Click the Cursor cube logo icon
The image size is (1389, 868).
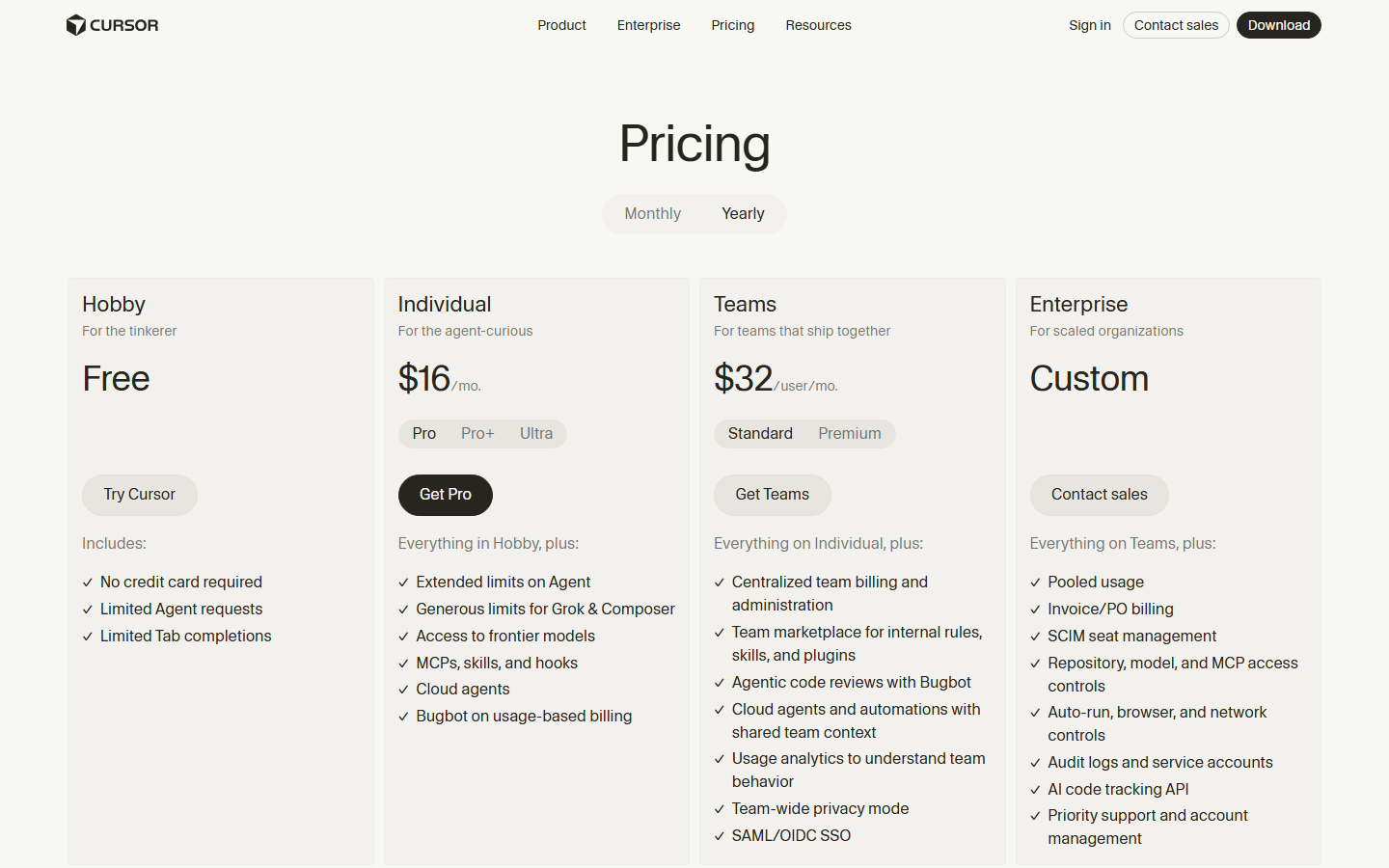[x=76, y=25]
